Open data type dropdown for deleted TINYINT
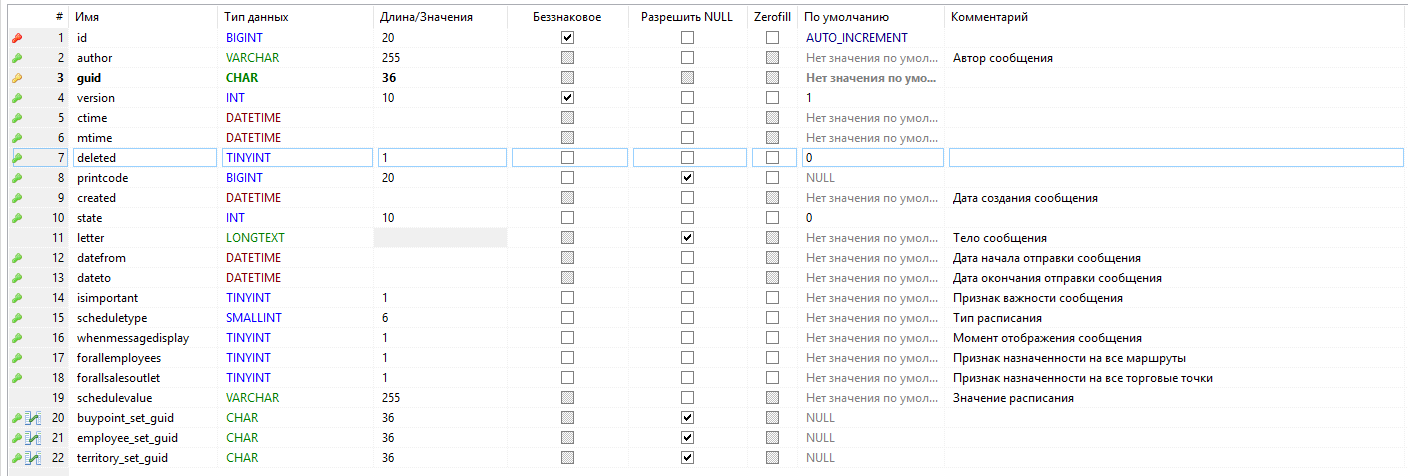 click(x=297, y=158)
